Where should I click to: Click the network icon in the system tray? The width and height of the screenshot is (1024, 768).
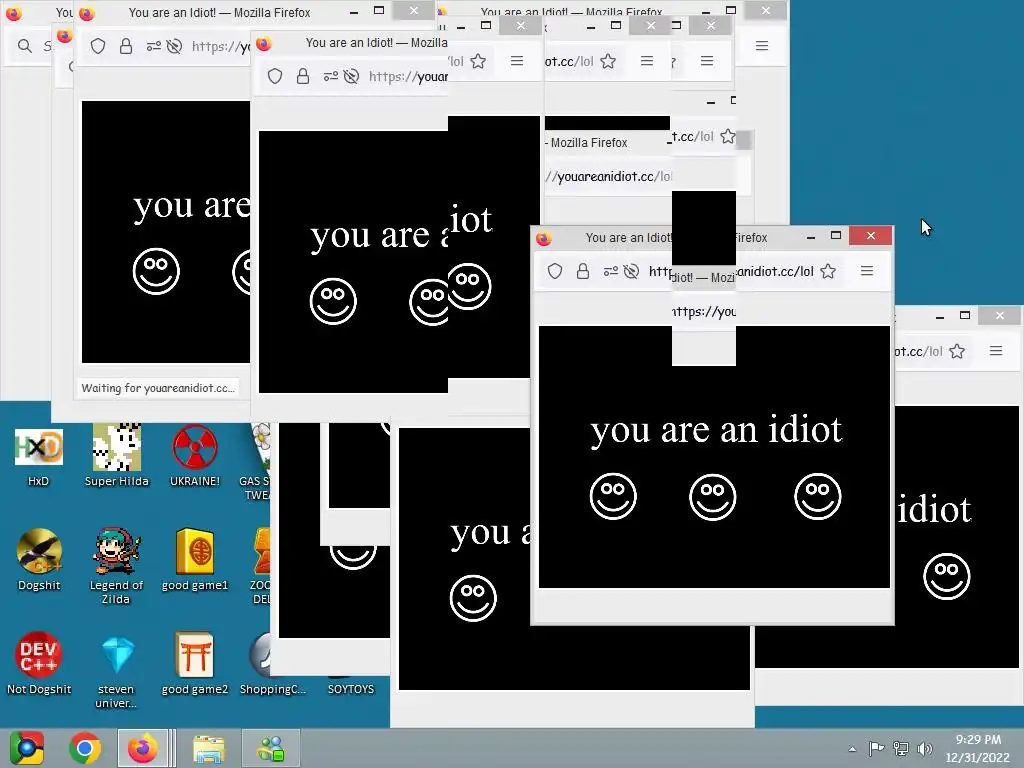[x=901, y=748]
